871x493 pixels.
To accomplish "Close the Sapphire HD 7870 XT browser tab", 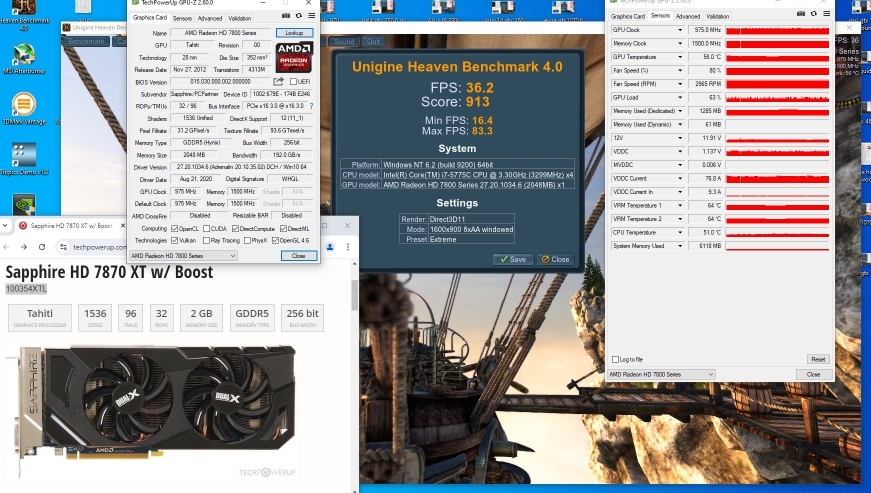I will pos(123,225).
